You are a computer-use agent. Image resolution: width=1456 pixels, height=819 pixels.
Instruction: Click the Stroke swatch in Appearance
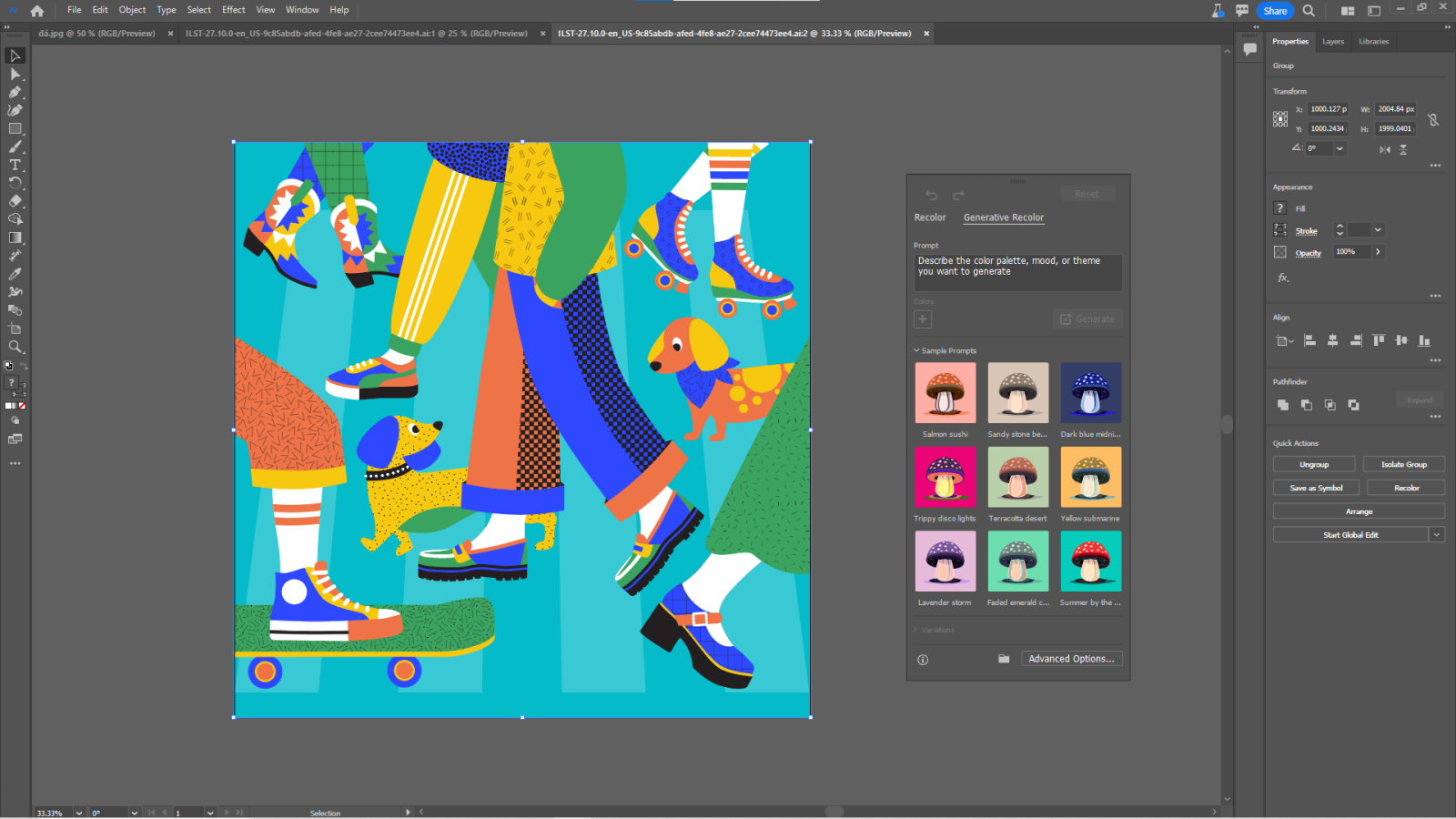click(1280, 230)
